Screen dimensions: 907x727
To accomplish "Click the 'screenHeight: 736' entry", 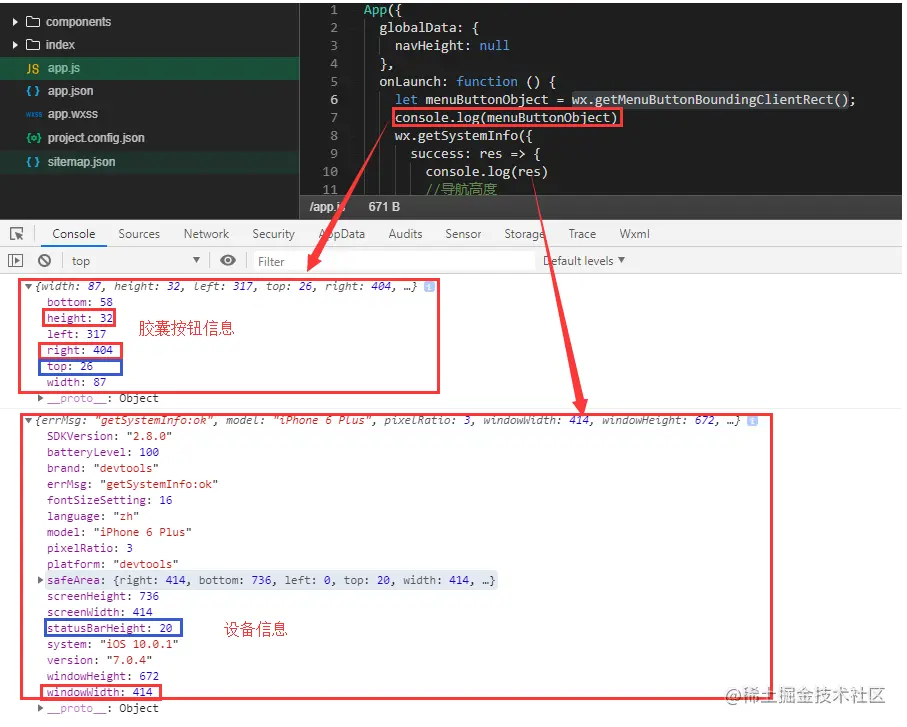I will (103, 596).
